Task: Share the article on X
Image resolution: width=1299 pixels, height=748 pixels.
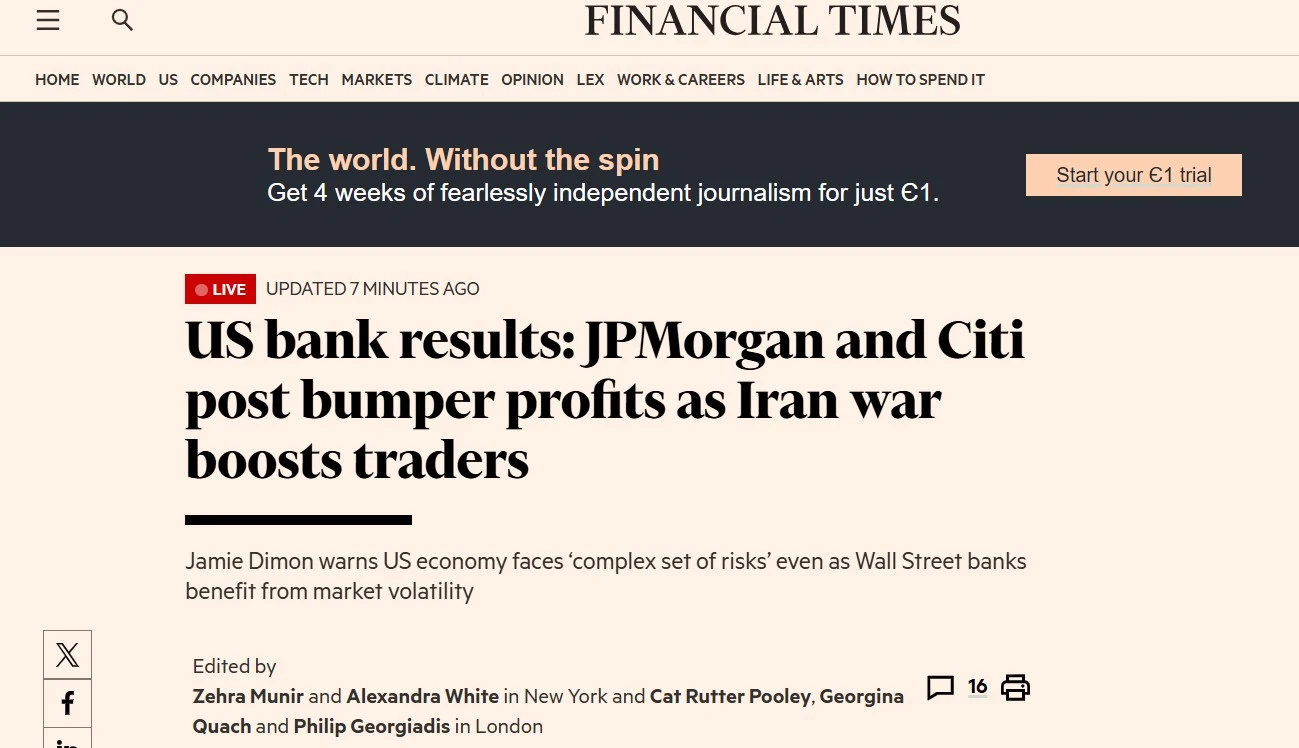Action: pyautogui.click(x=68, y=655)
